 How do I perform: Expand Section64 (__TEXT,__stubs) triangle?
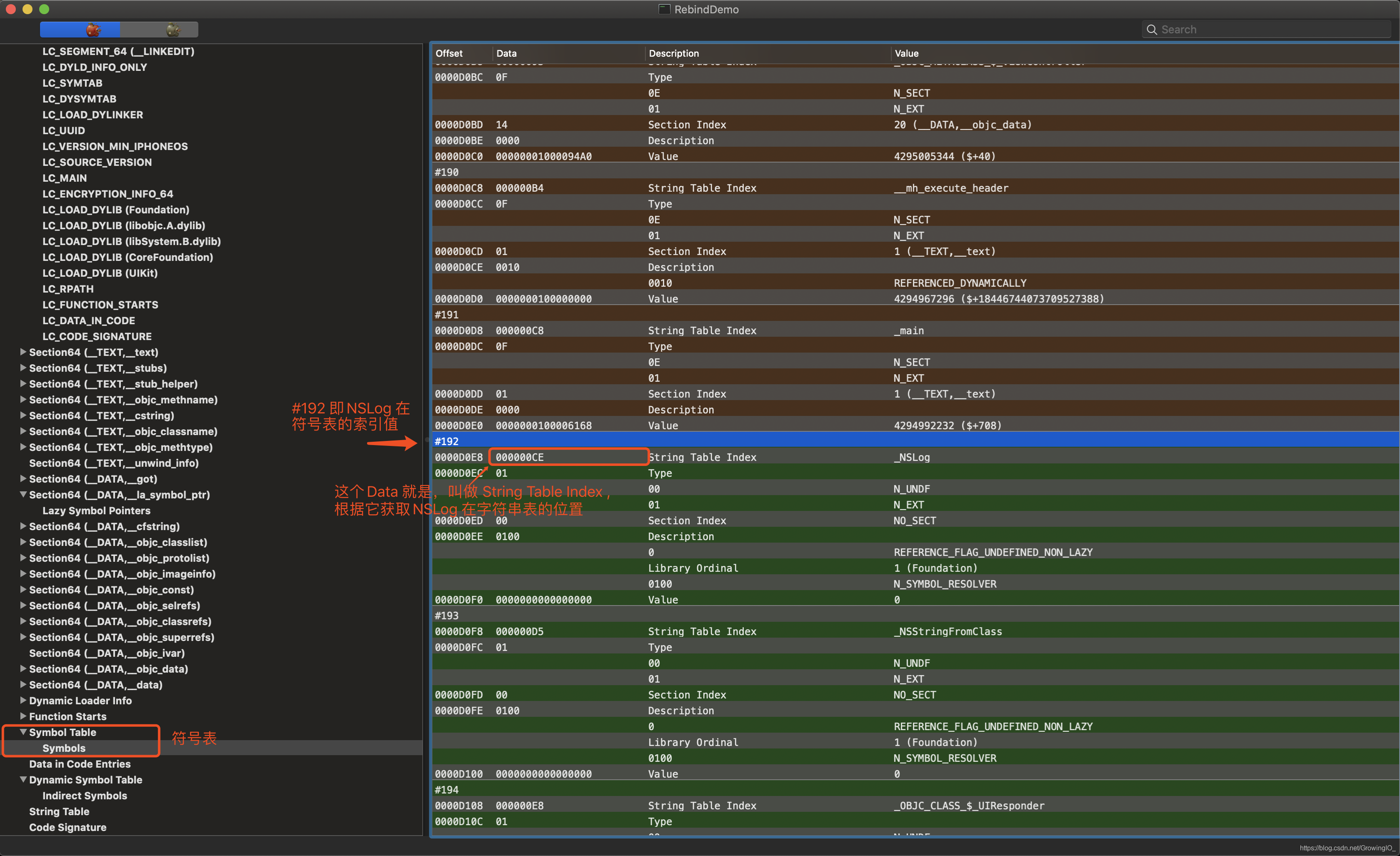[23, 368]
